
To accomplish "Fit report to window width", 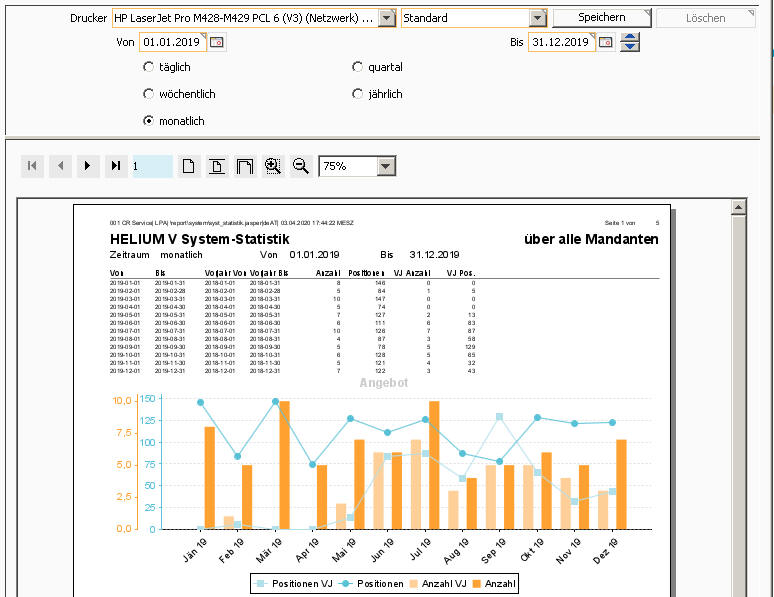I will pos(244,166).
